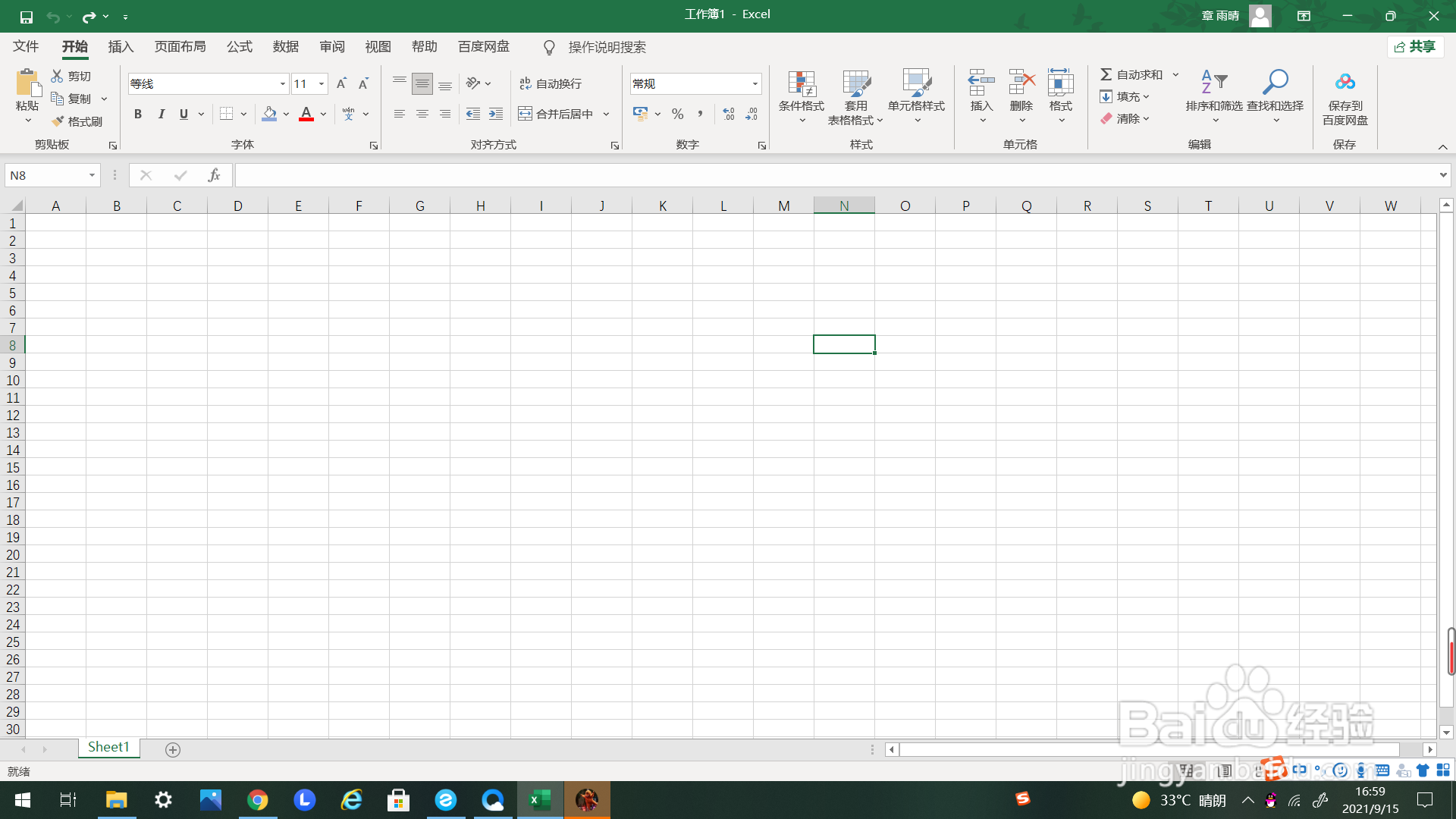Click the increase indent icon

tap(496, 114)
